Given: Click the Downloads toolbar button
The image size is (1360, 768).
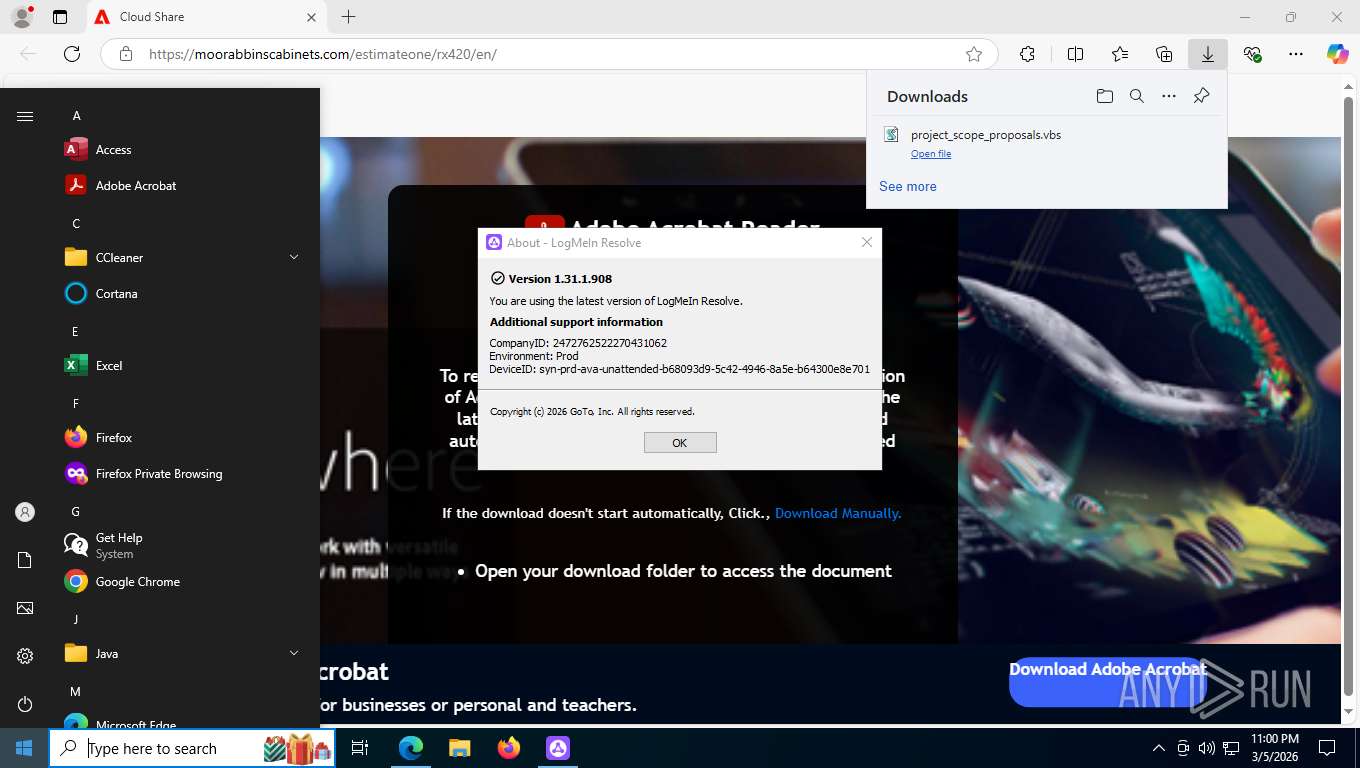Looking at the screenshot, I should click(x=1208, y=54).
